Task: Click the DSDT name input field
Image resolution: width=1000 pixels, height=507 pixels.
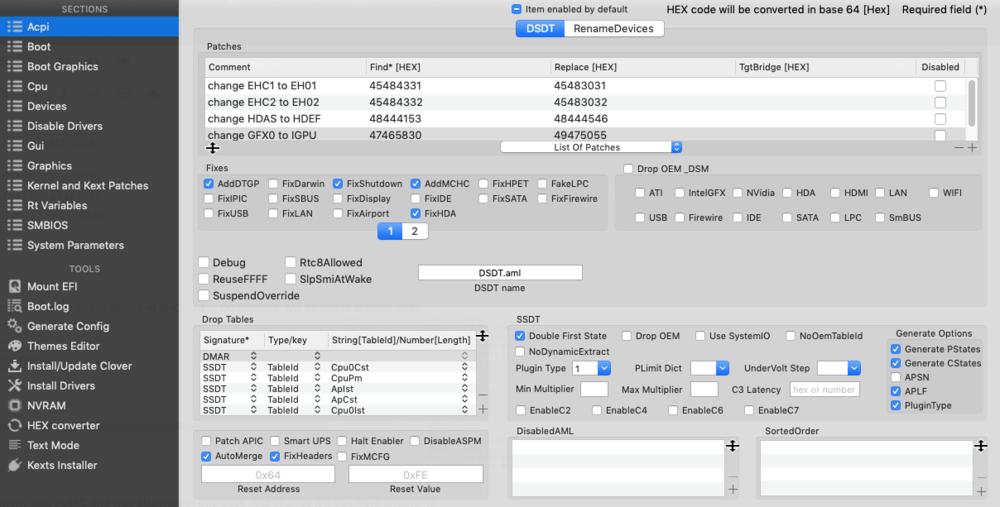Action: [x=500, y=273]
